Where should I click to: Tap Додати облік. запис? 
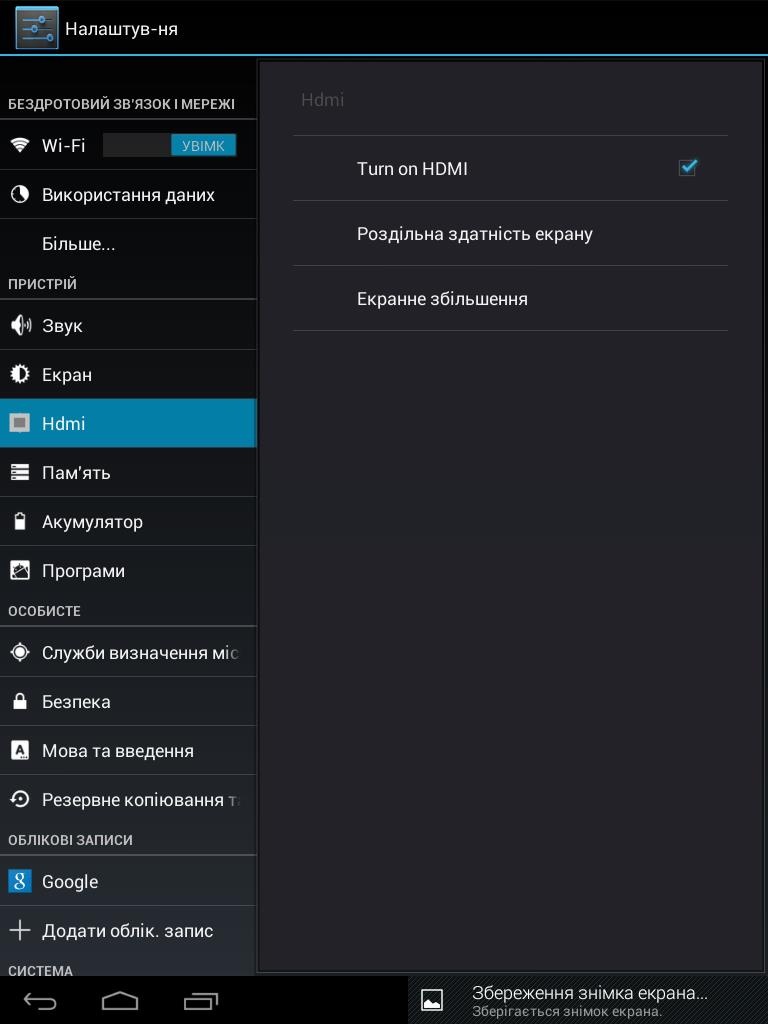coord(128,931)
